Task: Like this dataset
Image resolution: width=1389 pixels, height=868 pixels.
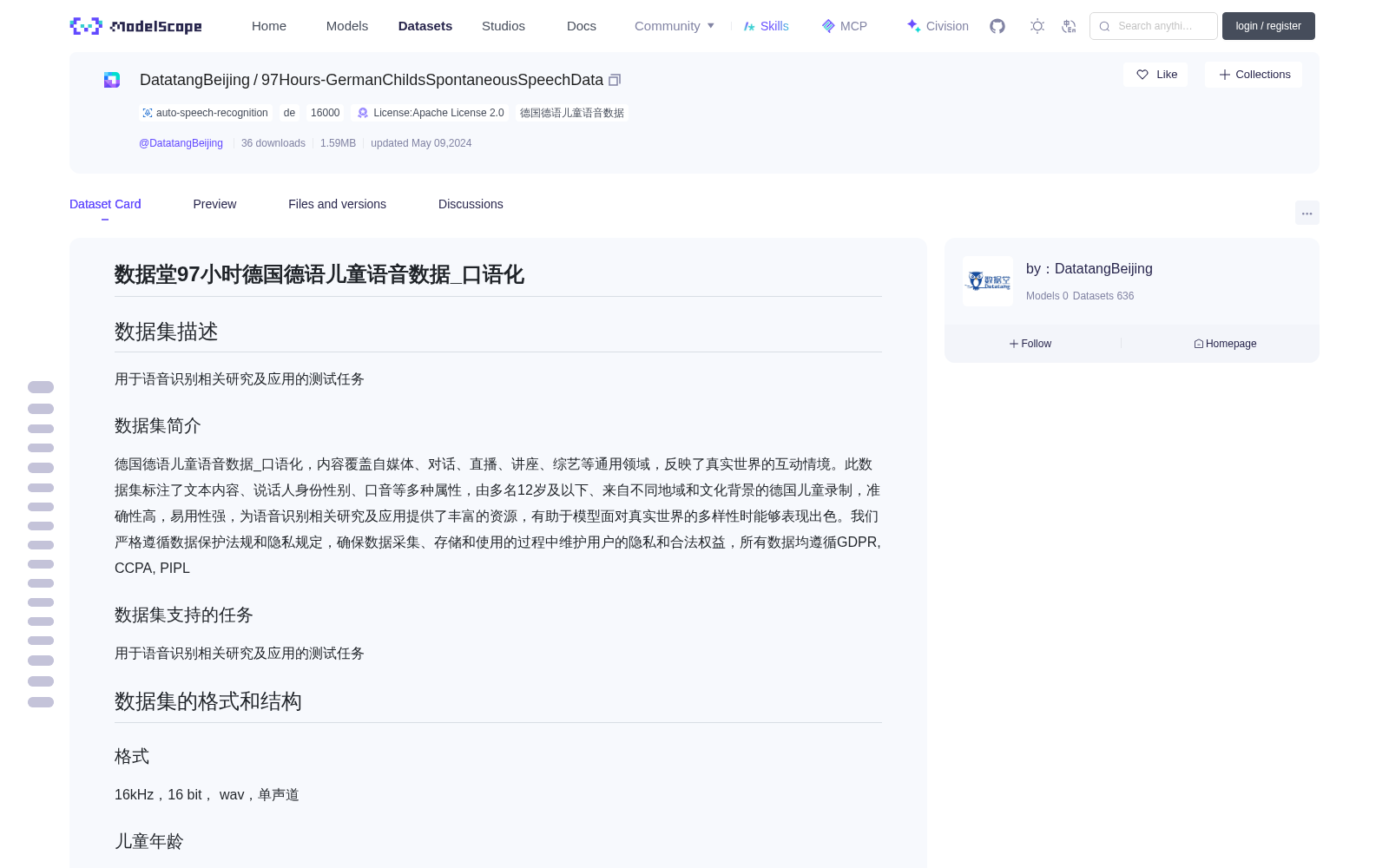Action: click(1155, 75)
